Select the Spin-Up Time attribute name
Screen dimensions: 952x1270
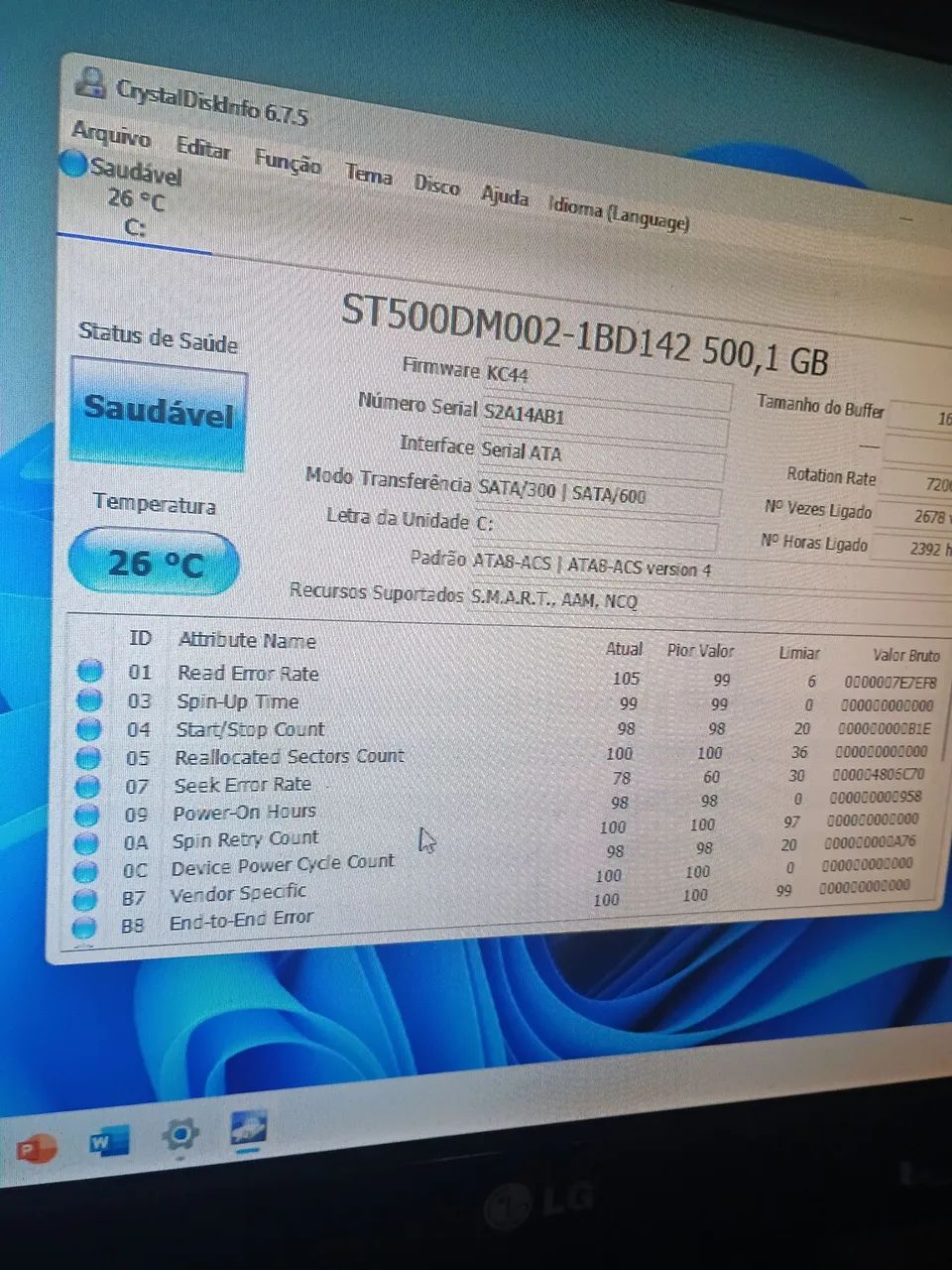tap(238, 701)
